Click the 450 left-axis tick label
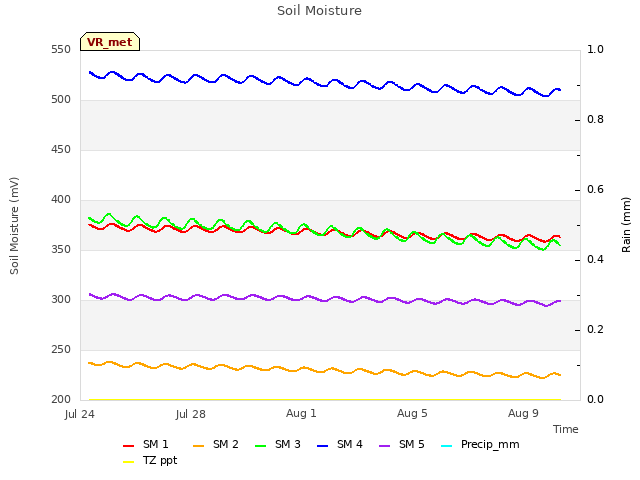The height and width of the screenshot is (480, 640). tap(61, 150)
